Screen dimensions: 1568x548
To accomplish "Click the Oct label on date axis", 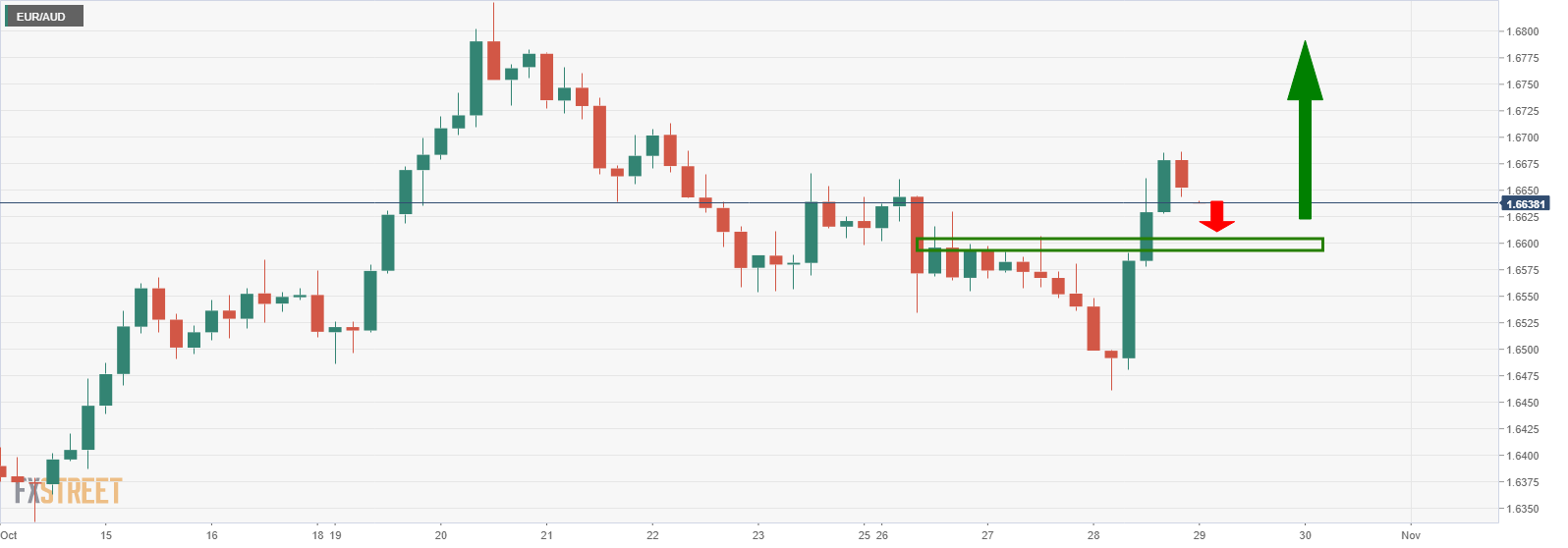I will 9,535.
